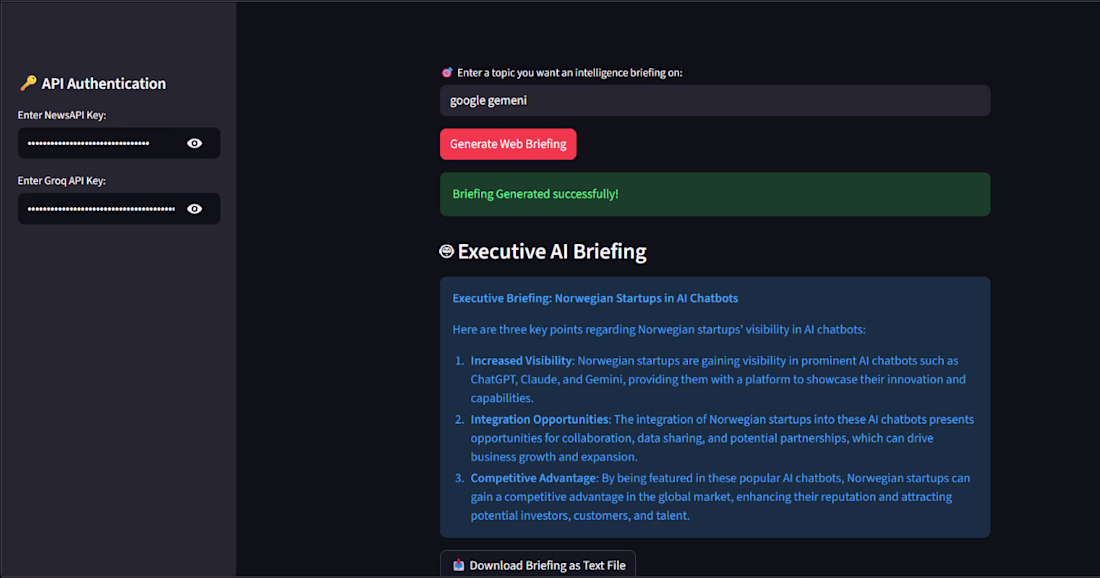This screenshot has height=578, width=1100.
Task: Click the topic field containing "google gemeni"
Action: tap(715, 100)
